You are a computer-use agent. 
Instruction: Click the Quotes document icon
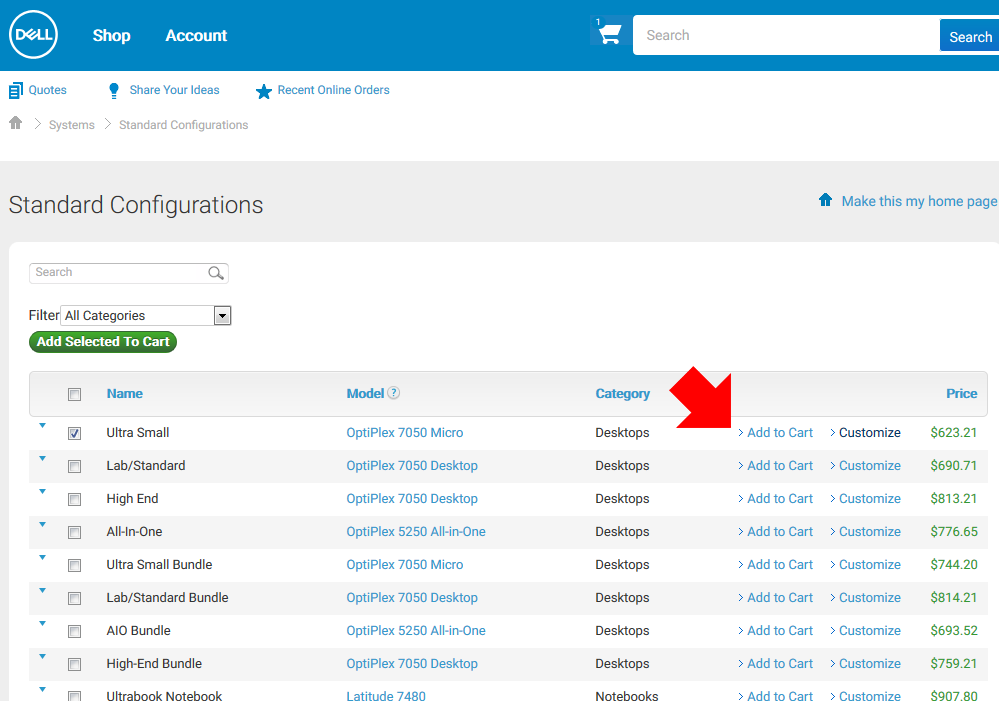pos(15,91)
